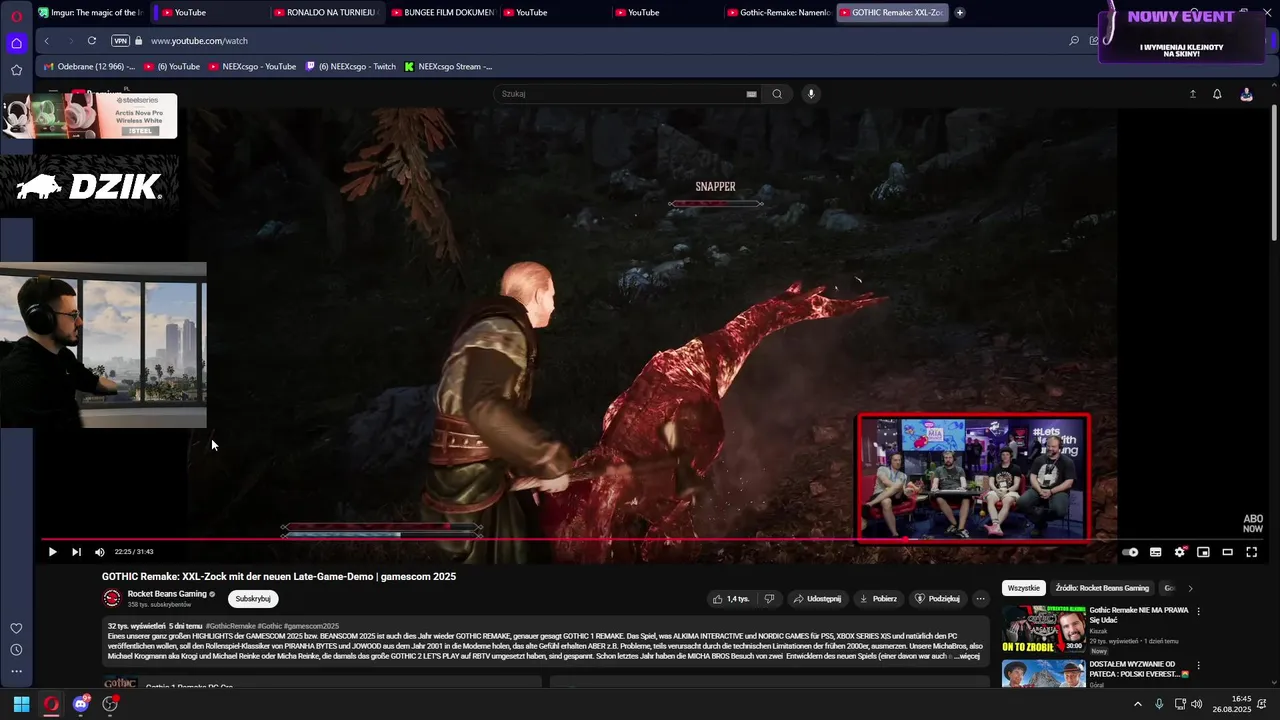Image resolution: width=1280 pixels, height=720 pixels.
Task: Open Gothic Remake NIE MA PRAWA thumbnail
Action: pyautogui.click(x=1043, y=628)
